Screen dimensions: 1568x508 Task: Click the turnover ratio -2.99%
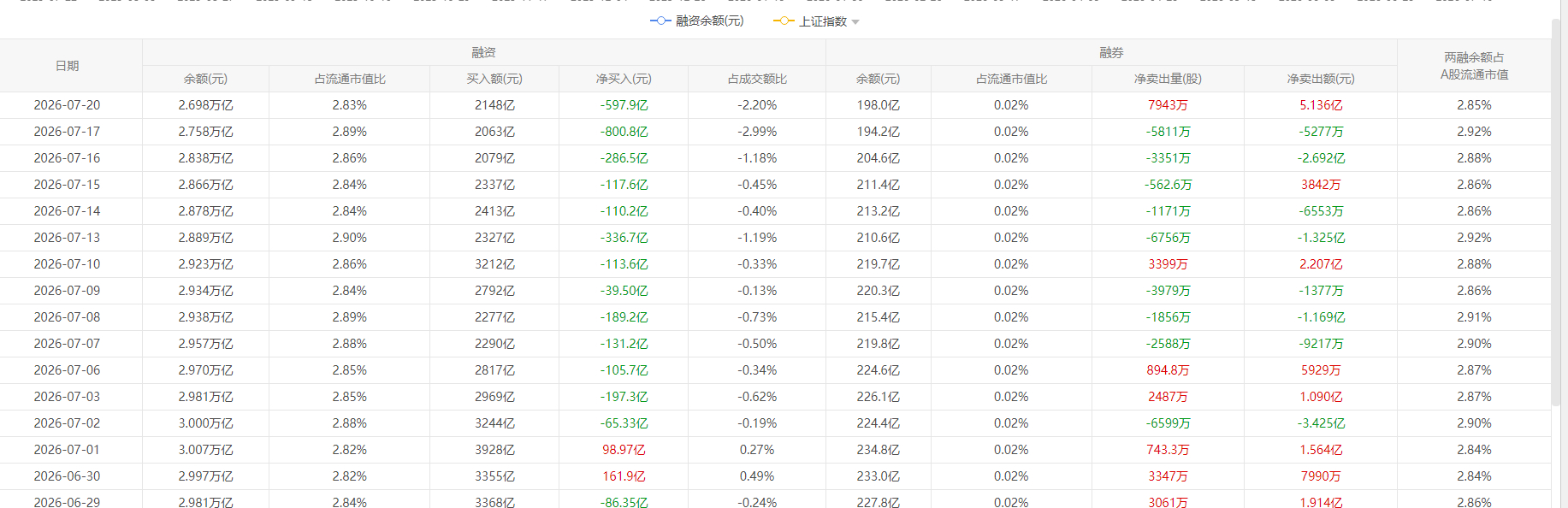[x=757, y=132]
